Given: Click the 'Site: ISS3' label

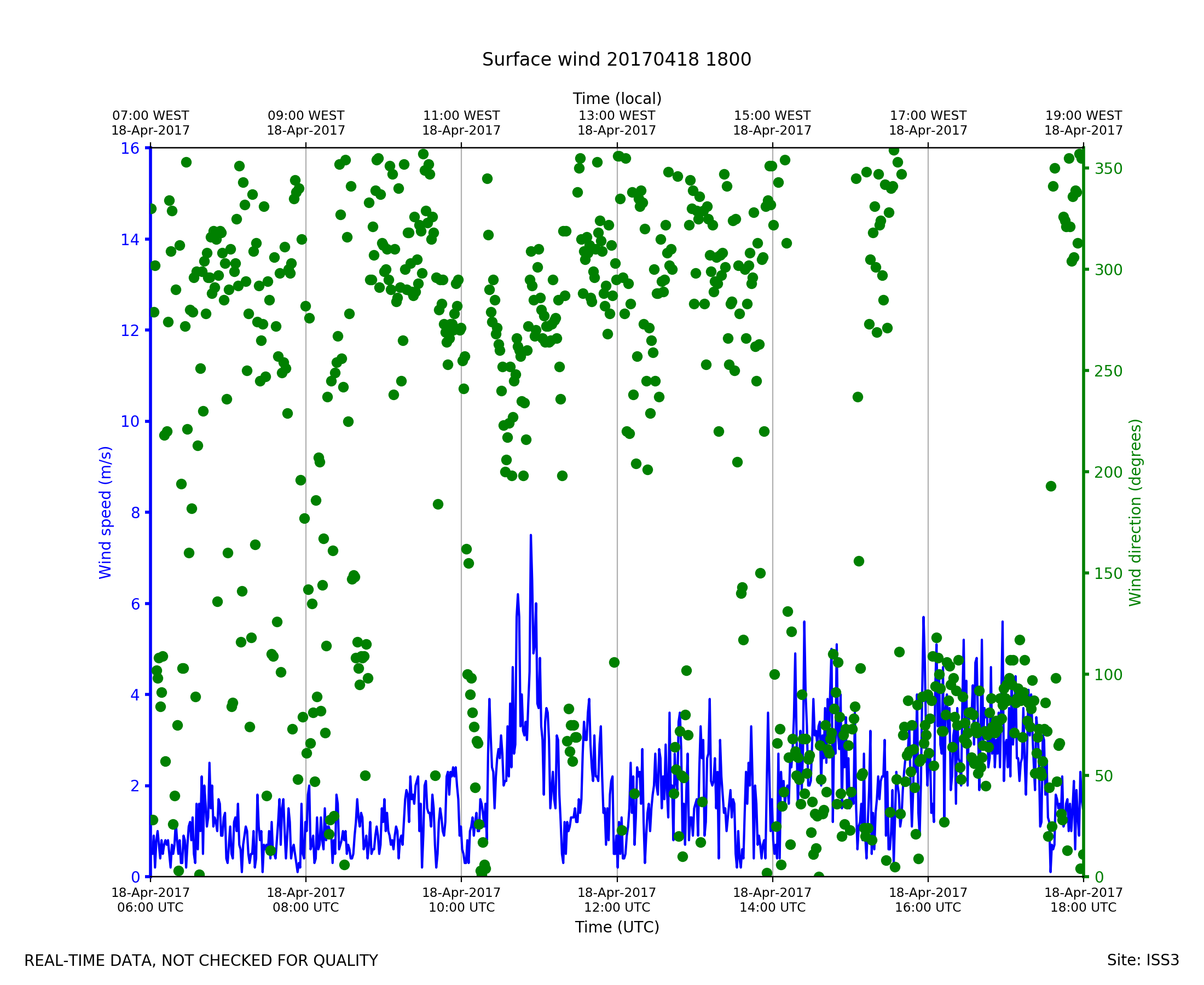Looking at the screenshot, I should tap(1142, 960).
